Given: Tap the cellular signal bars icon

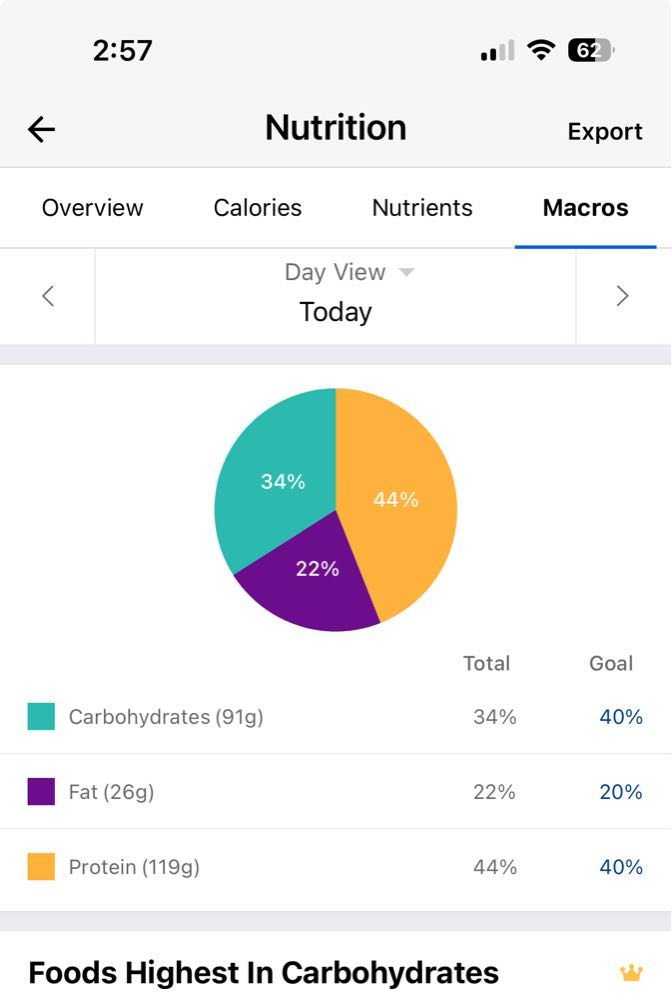Looking at the screenshot, I should click(497, 50).
